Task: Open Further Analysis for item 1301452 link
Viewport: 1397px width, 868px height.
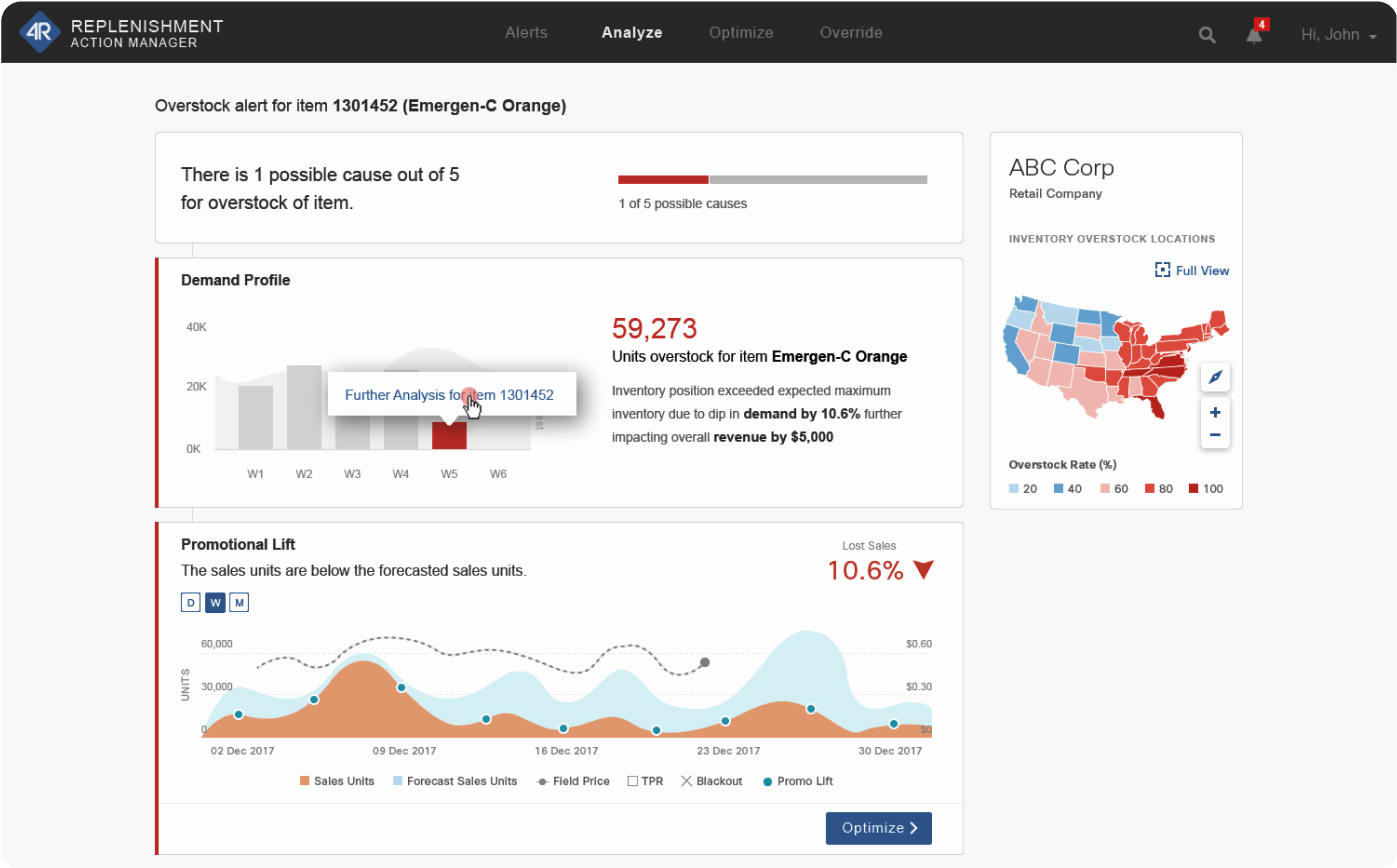Action: (449, 395)
